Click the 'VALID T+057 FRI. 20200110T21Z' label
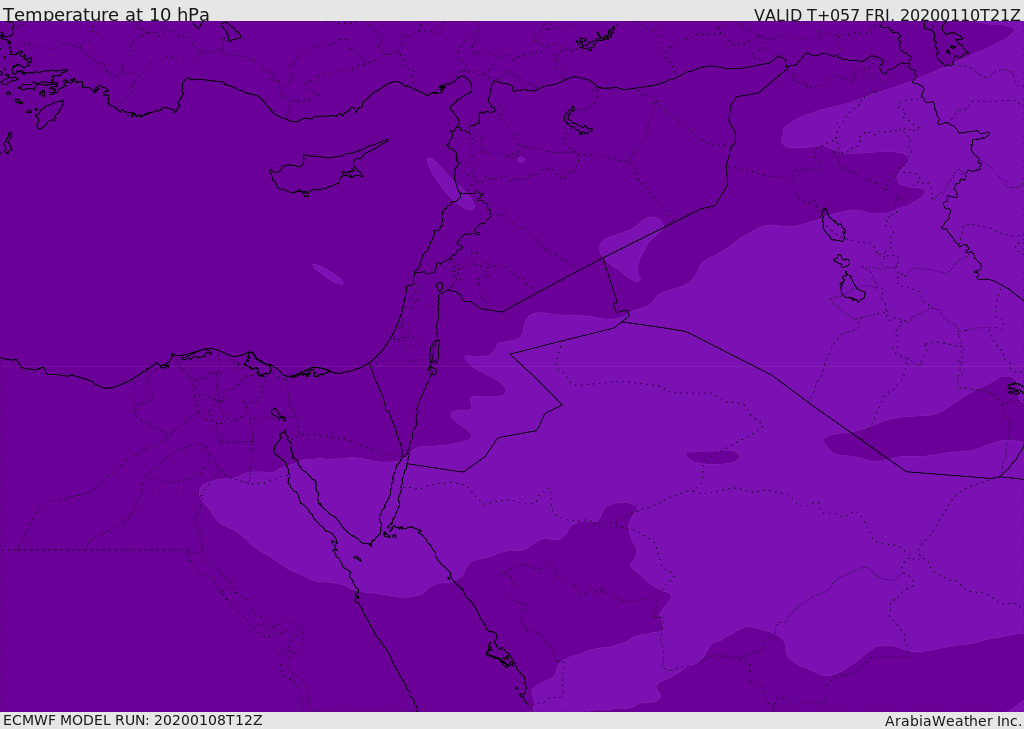 [886, 15]
